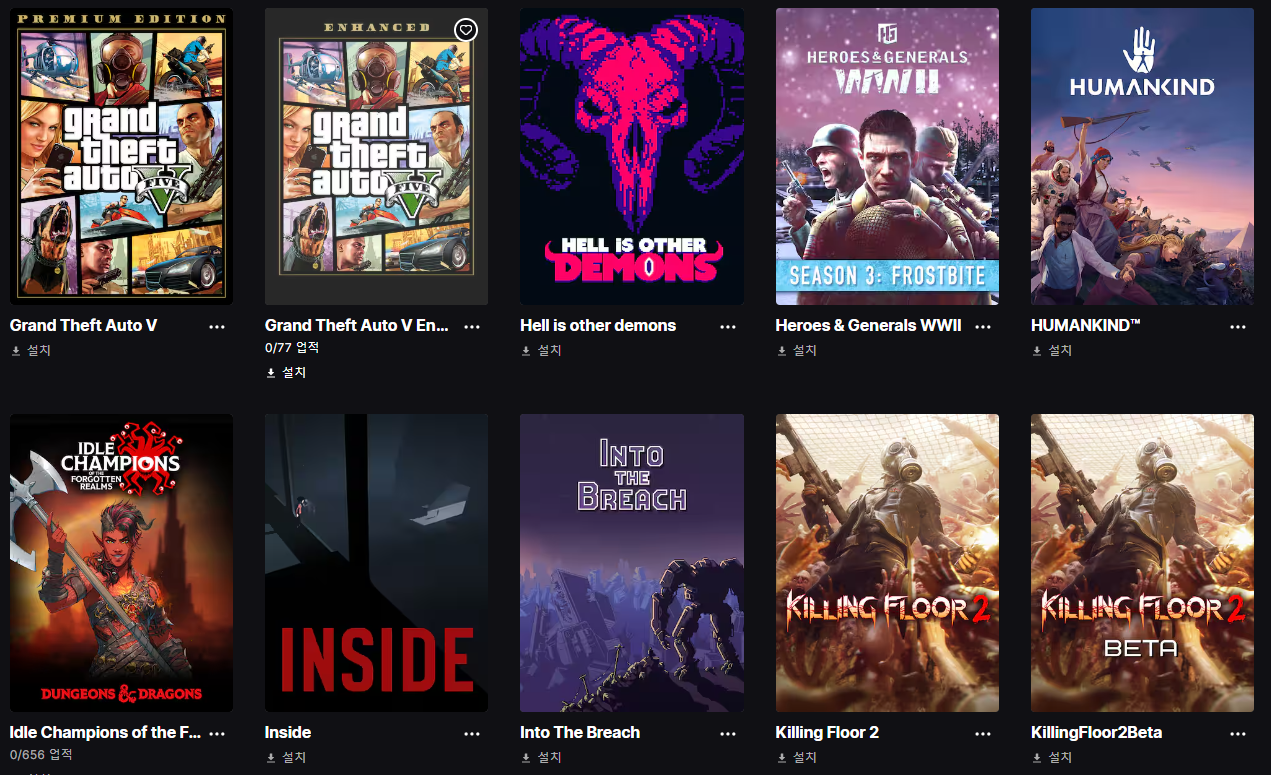Open the options menu for Hell is other demons
Viewport: 1271px width, 775px height.
click(728, 327)
